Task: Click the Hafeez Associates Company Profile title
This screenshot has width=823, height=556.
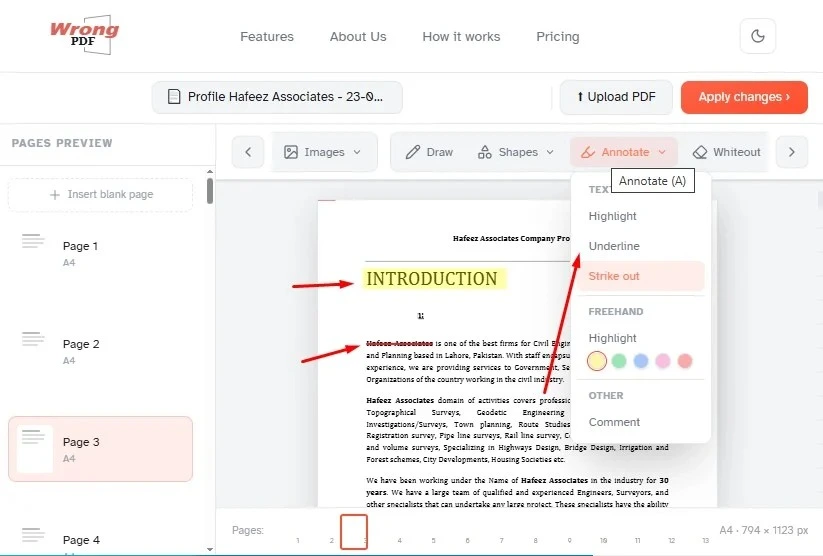Action: point(511,238)
